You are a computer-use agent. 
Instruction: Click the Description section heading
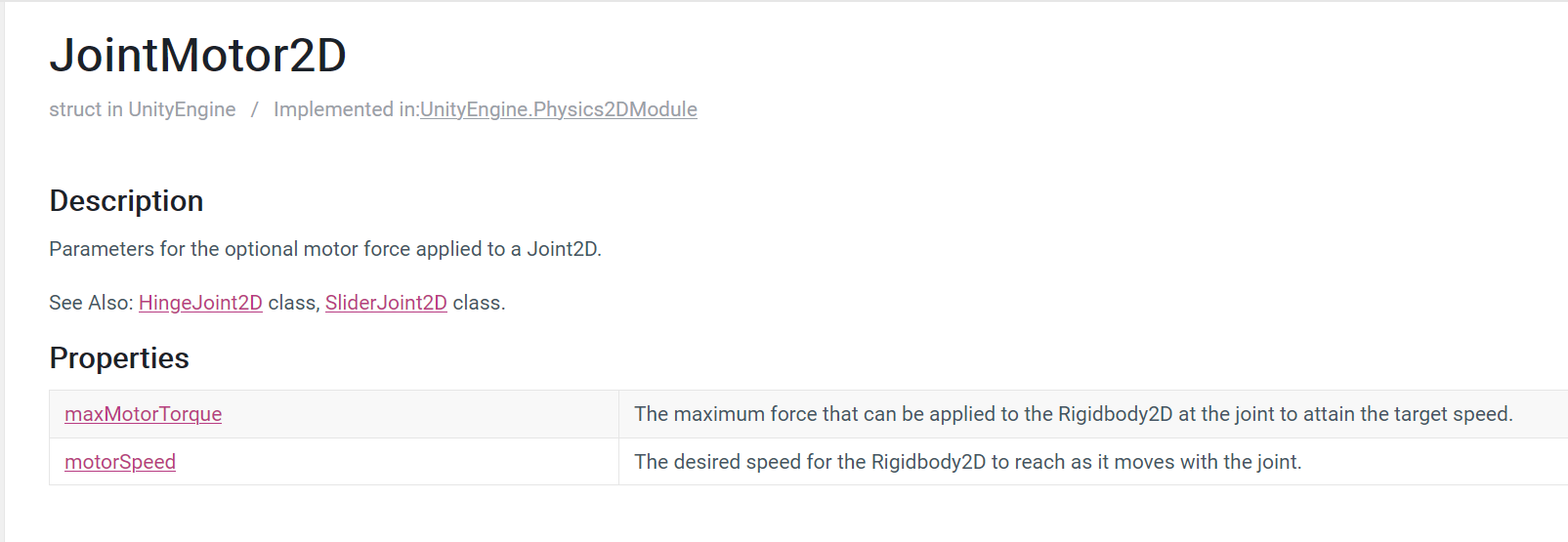(126, 201)
